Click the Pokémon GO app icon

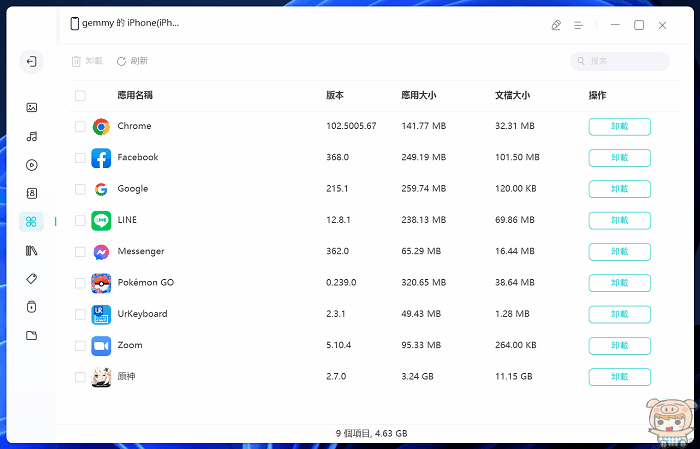click(101, 283)
